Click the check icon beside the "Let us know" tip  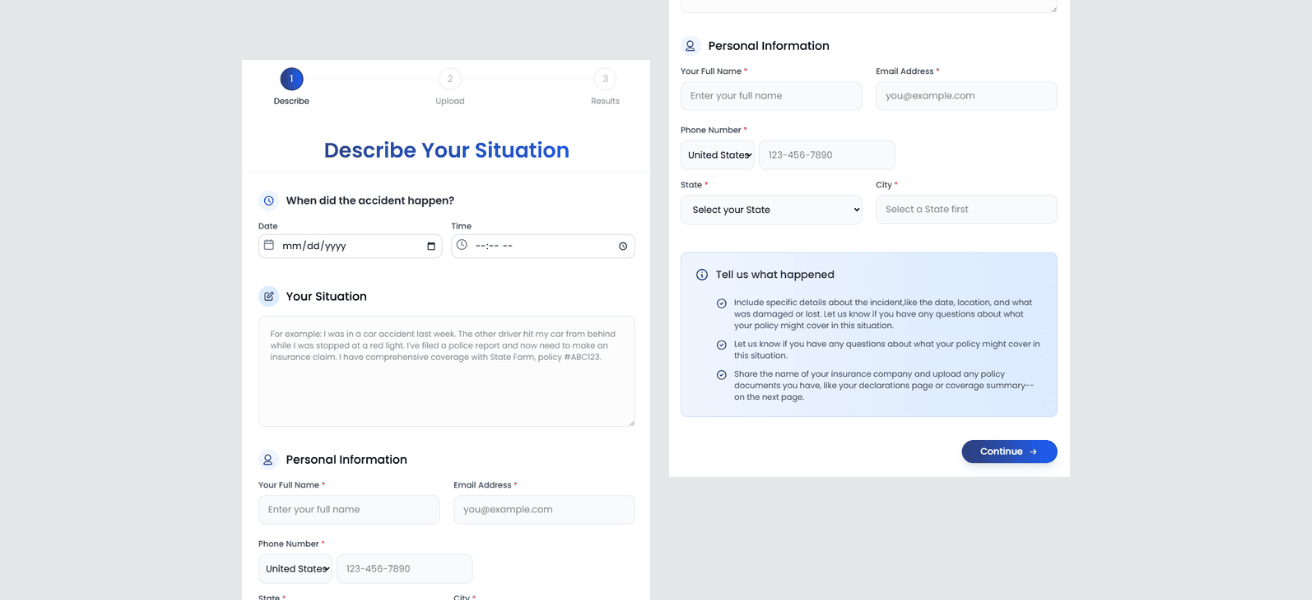[722, 345]
